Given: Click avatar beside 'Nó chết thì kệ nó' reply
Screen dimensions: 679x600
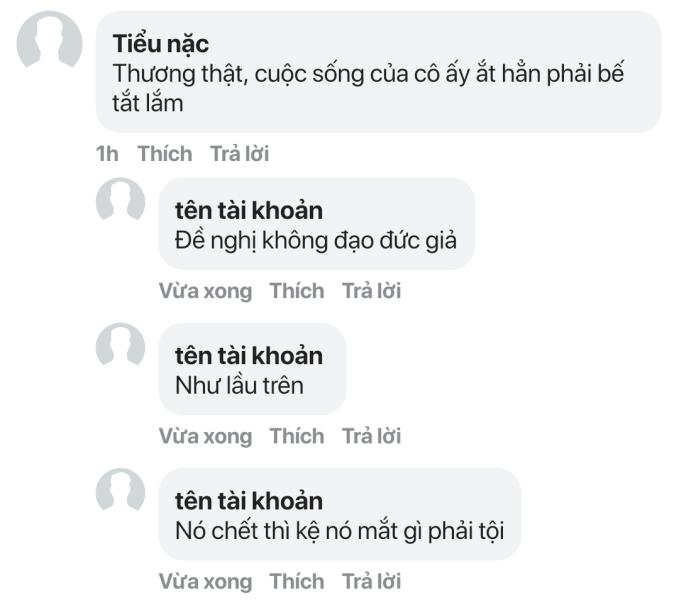Looking at the screenshot, I should 120,490.
